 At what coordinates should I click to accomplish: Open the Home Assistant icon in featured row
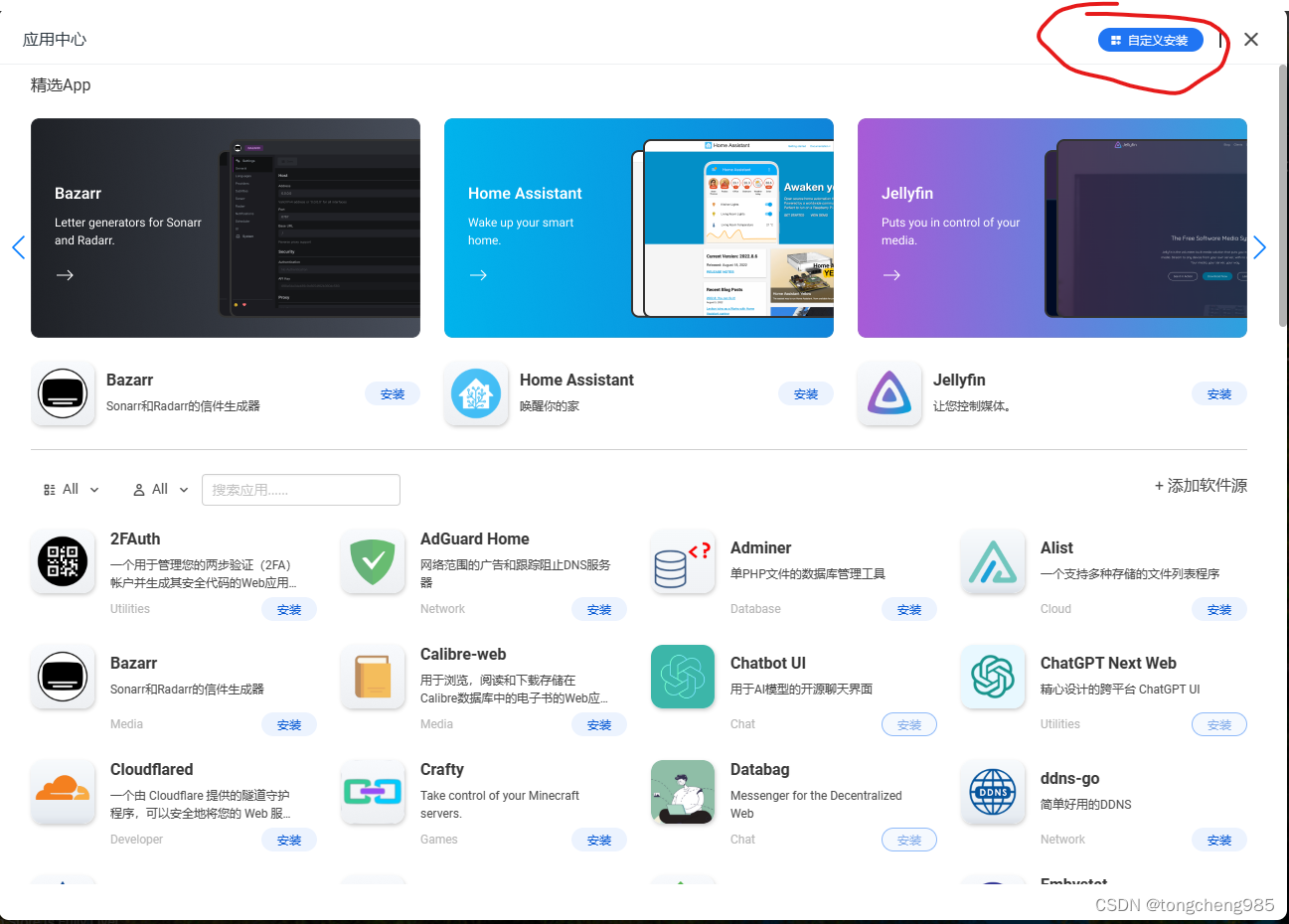click(x=476, y=393)
